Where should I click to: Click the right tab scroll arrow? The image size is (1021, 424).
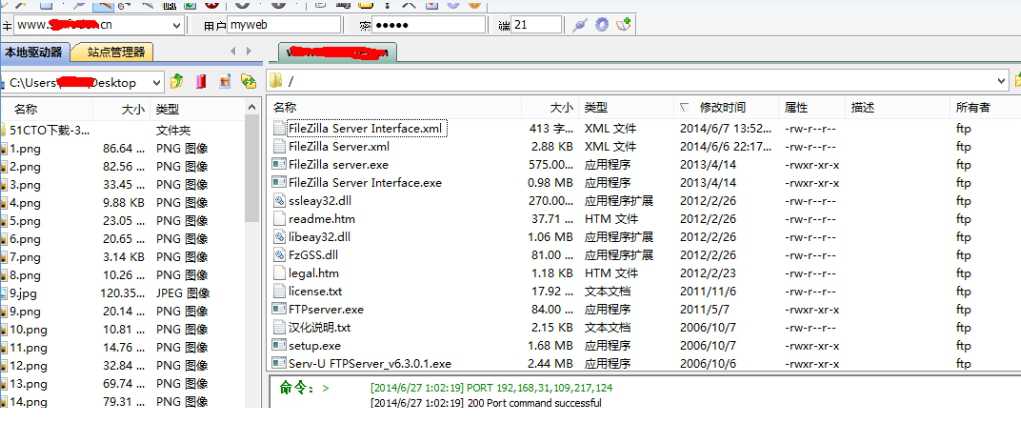249,51
